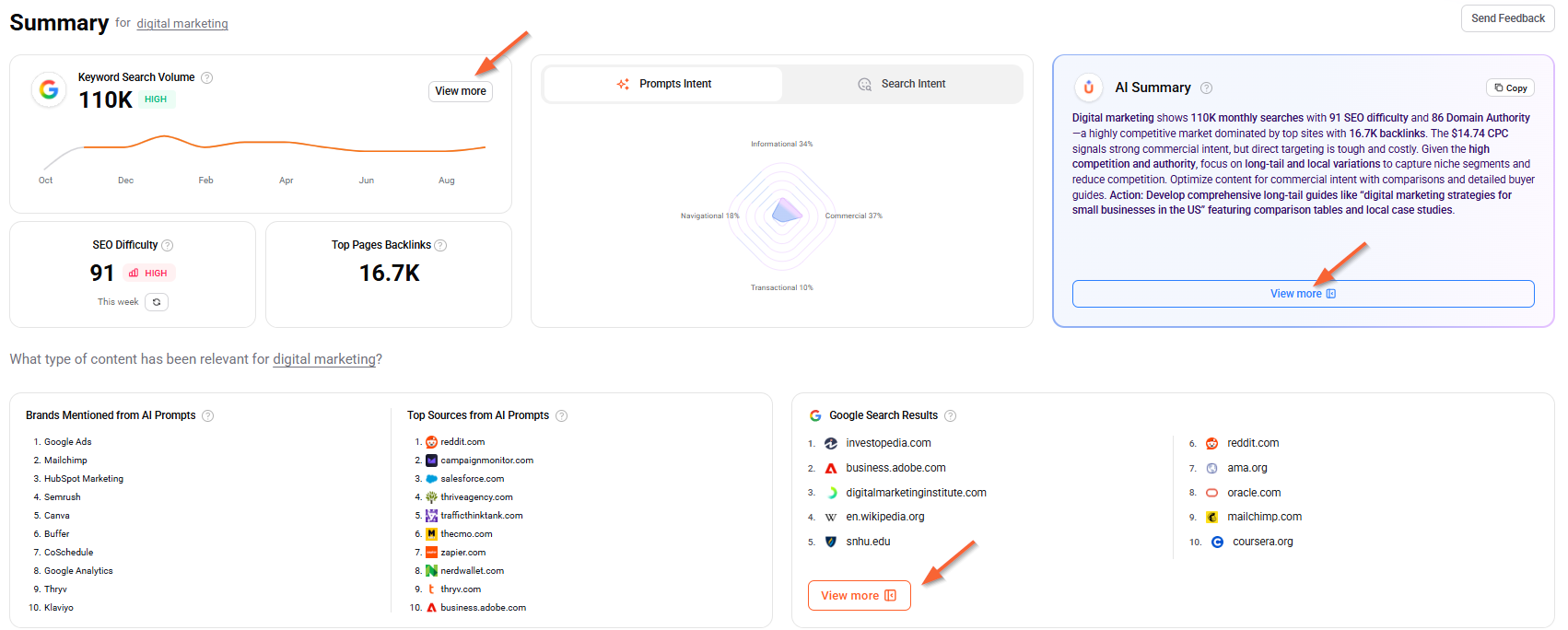This screenshot has width=1568, height=630.
Task: Click the thecmo.com favicon
Action: tap(431, 534)
